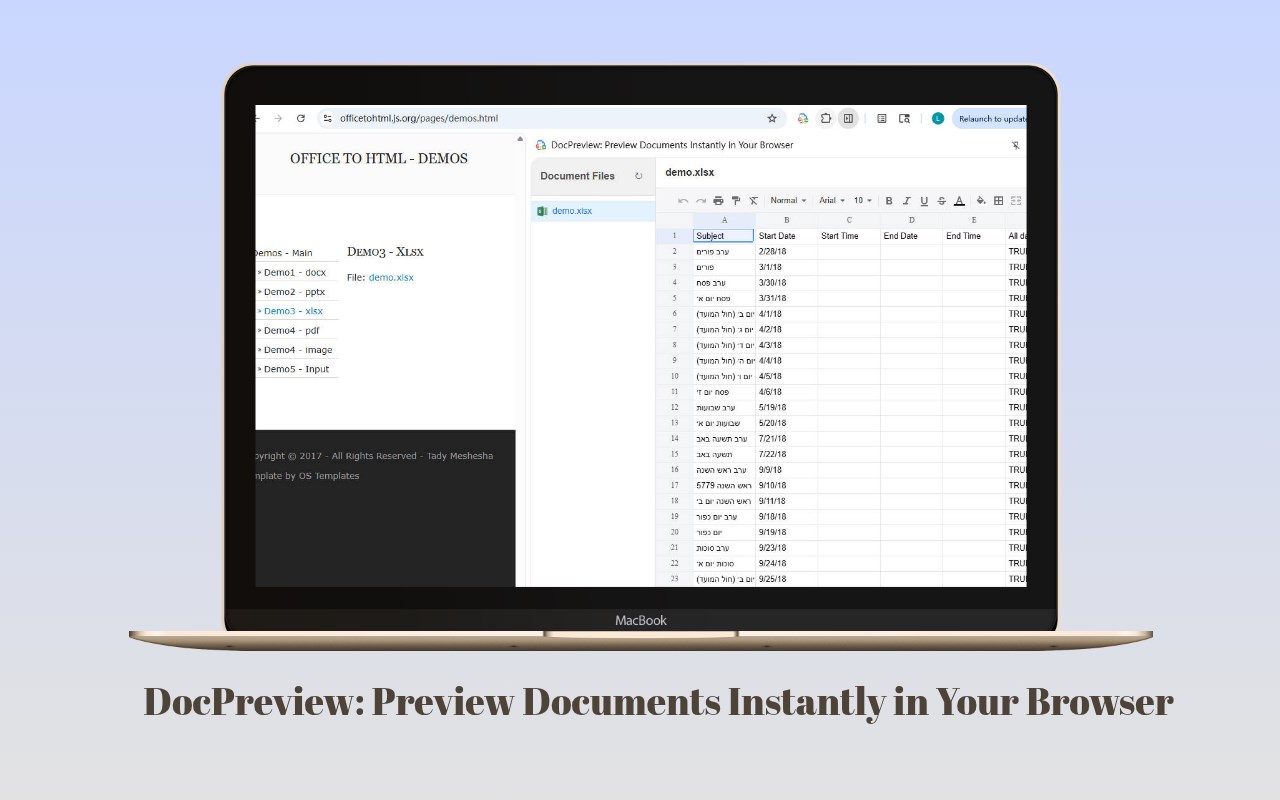1280x800 pixels.
Task: Open the cell borders tool
Action: pyautogui.click(x=998, y=201)
